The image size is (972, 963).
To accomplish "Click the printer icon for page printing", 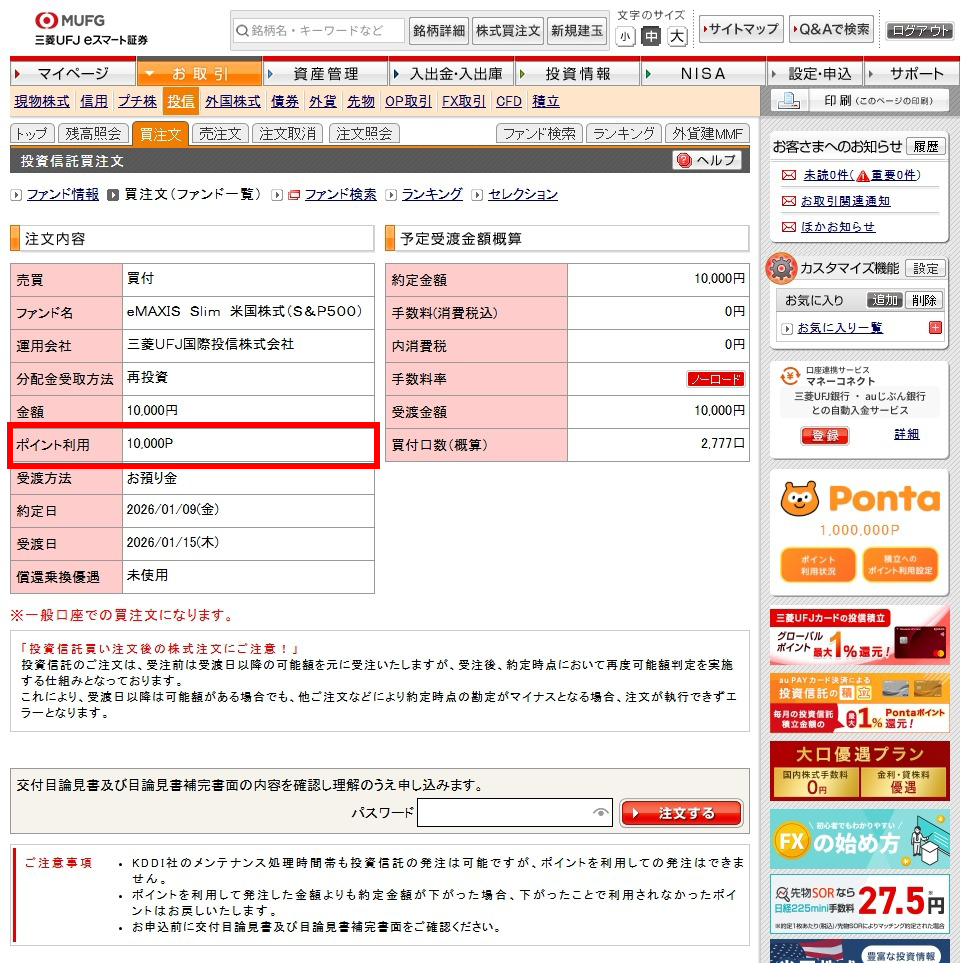I will point(789,101).
